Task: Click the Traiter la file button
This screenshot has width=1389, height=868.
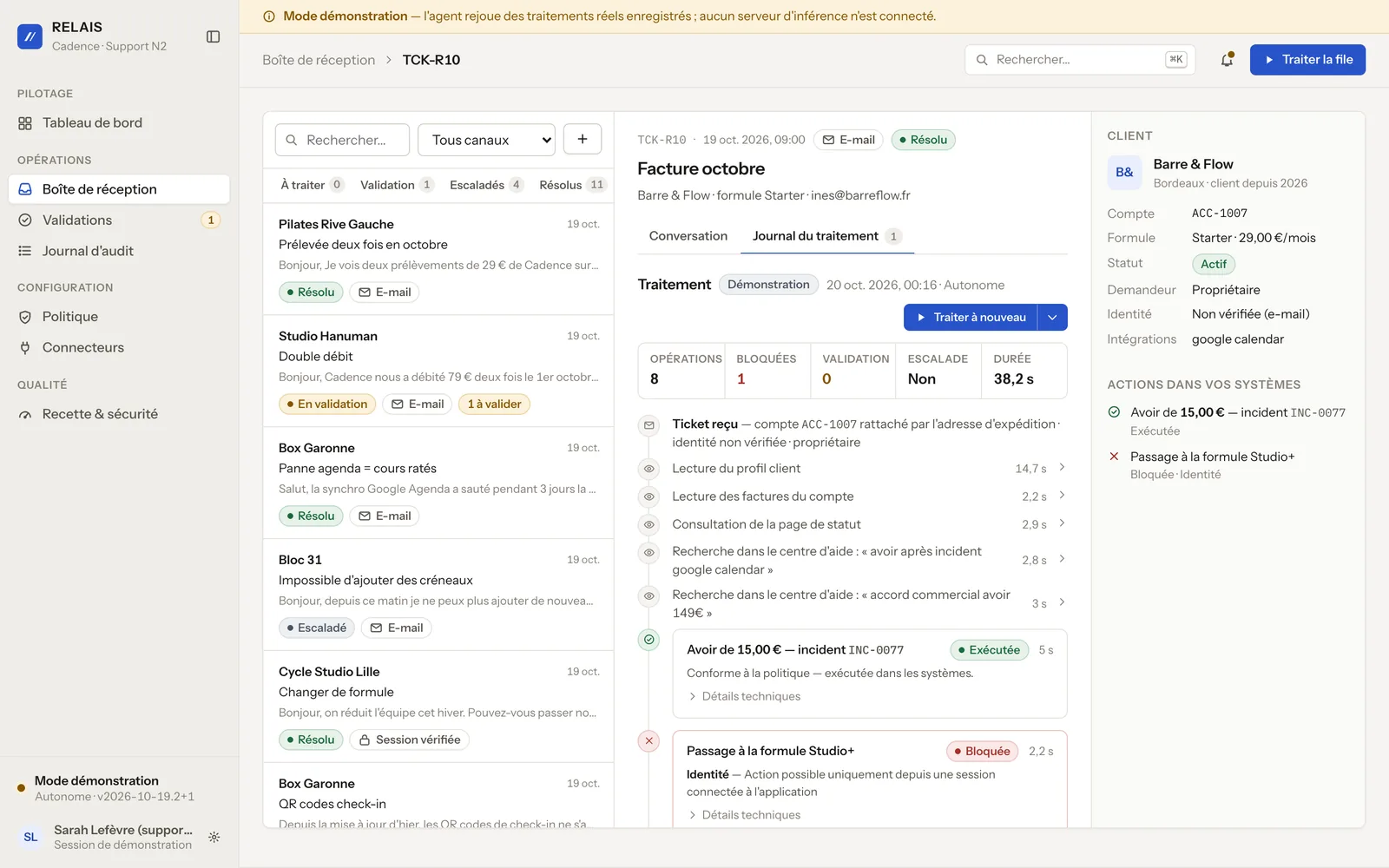Action: (1307, 60)
